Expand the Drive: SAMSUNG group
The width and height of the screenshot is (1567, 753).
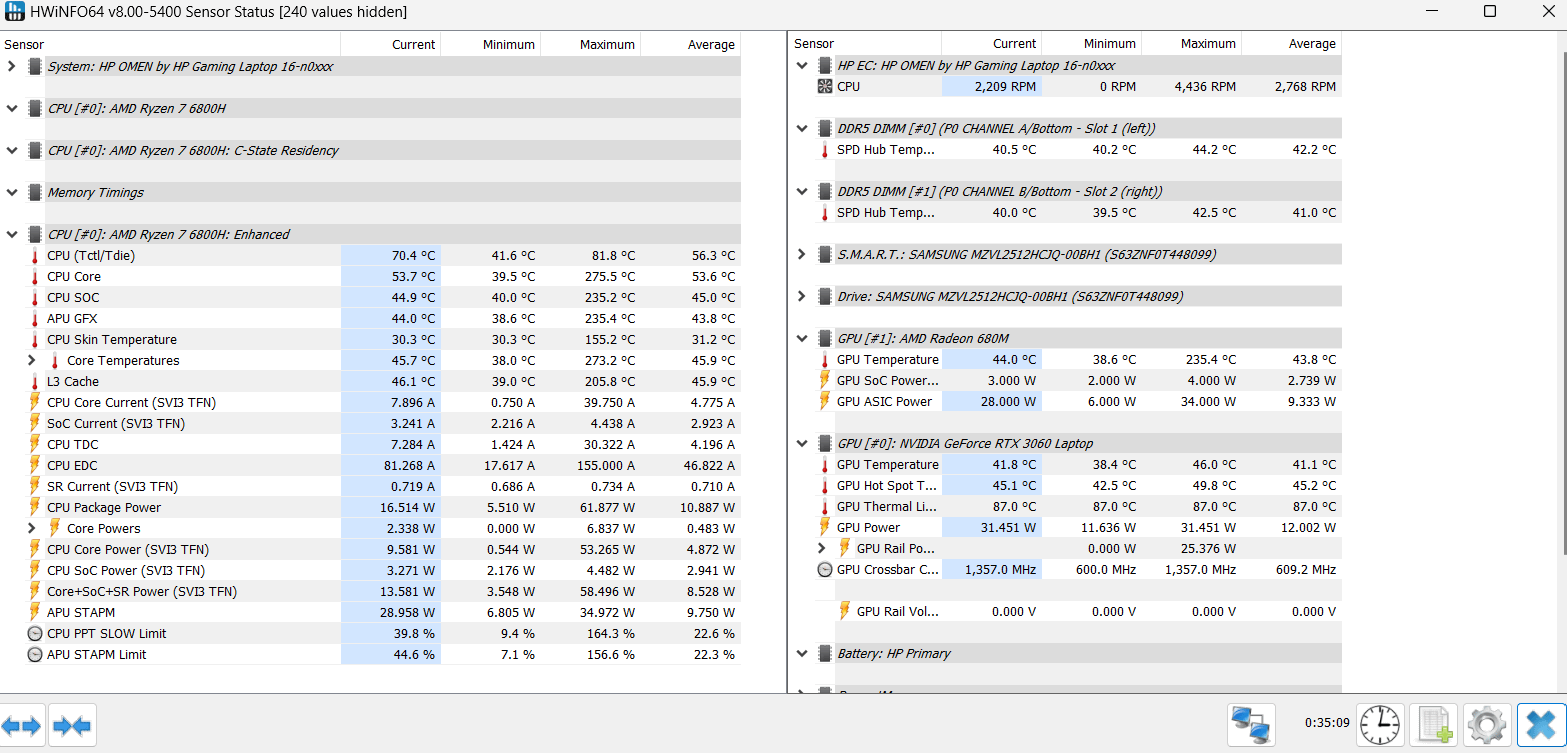802,296
